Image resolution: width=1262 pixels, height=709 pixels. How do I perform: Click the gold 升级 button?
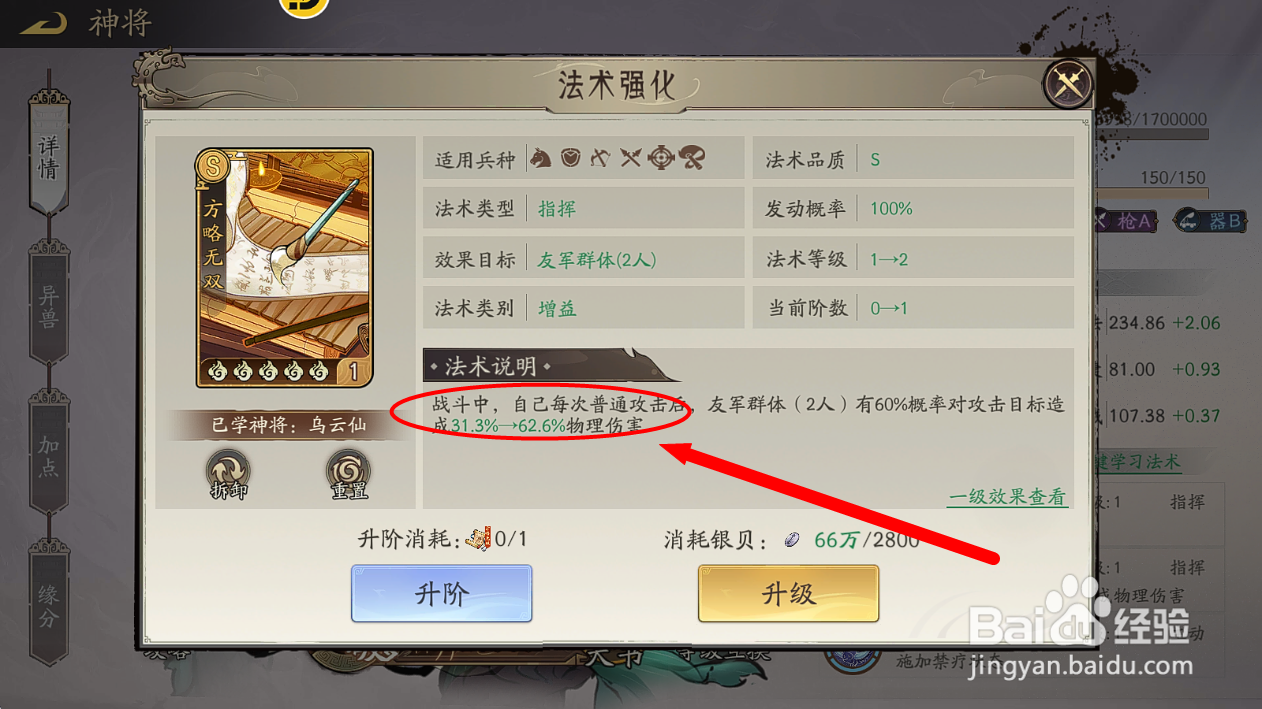point(788,594)
